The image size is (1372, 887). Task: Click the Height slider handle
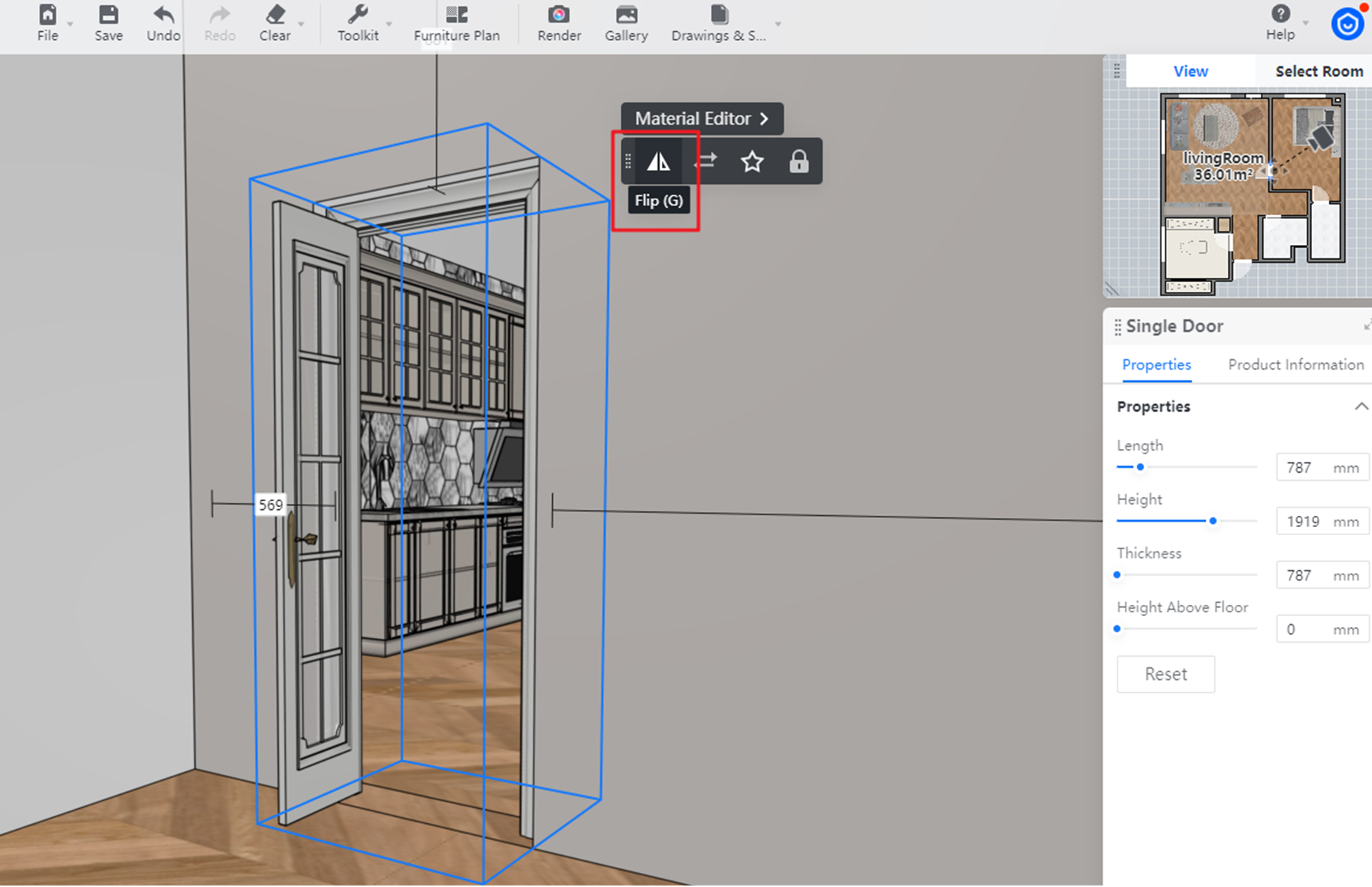(1212, 521)
